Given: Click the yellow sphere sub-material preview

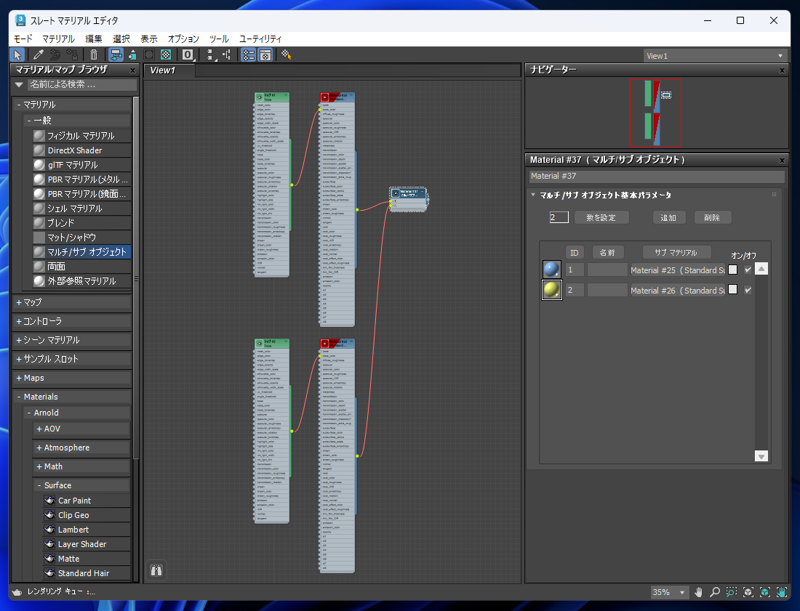Looking at the screenshot, I should tap(552, 290).
